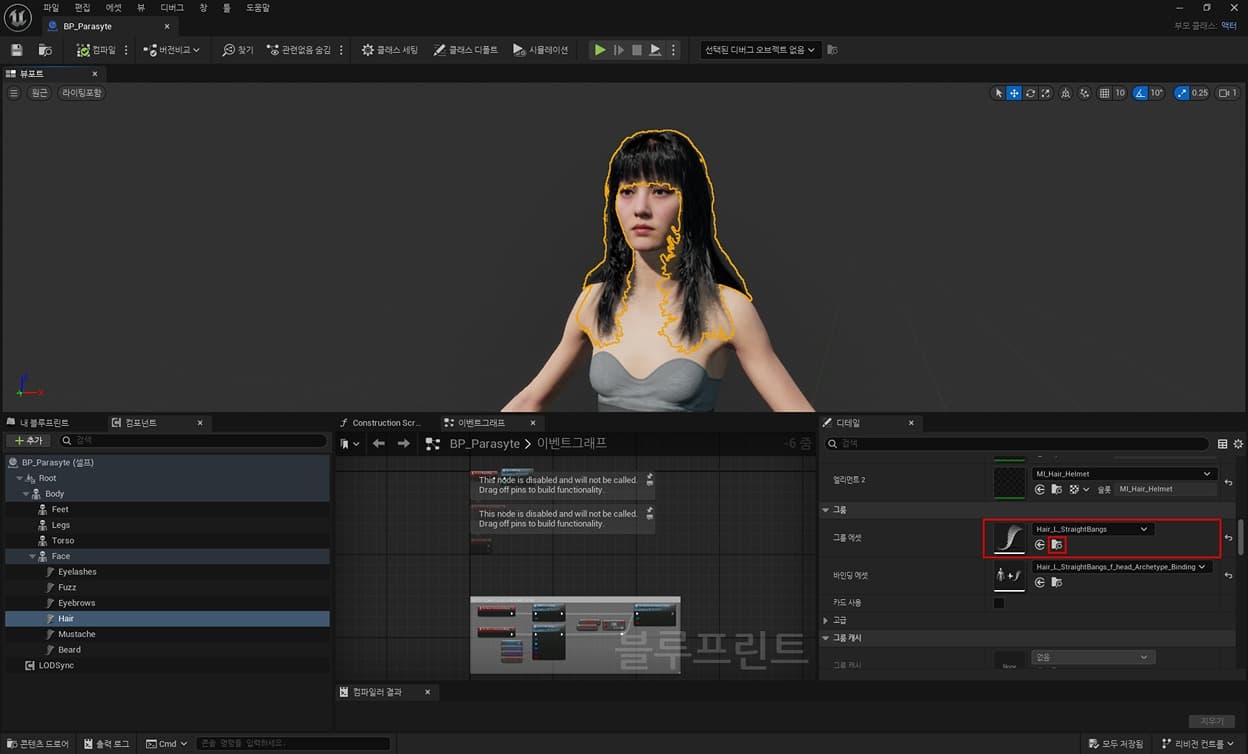
Task: Click the Compile (컴파일) button
Action: (x=97, y=50)
